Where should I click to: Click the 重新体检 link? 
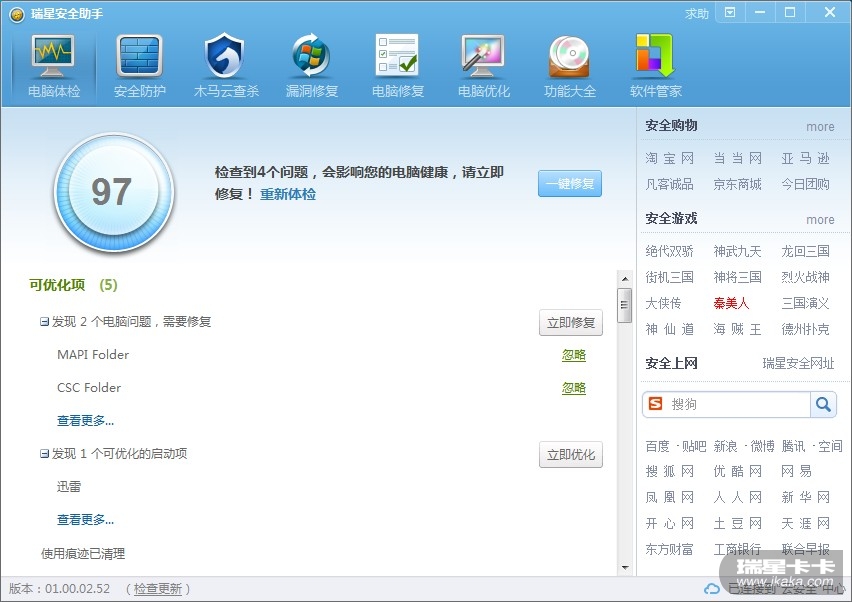click(x=287, y=194)
